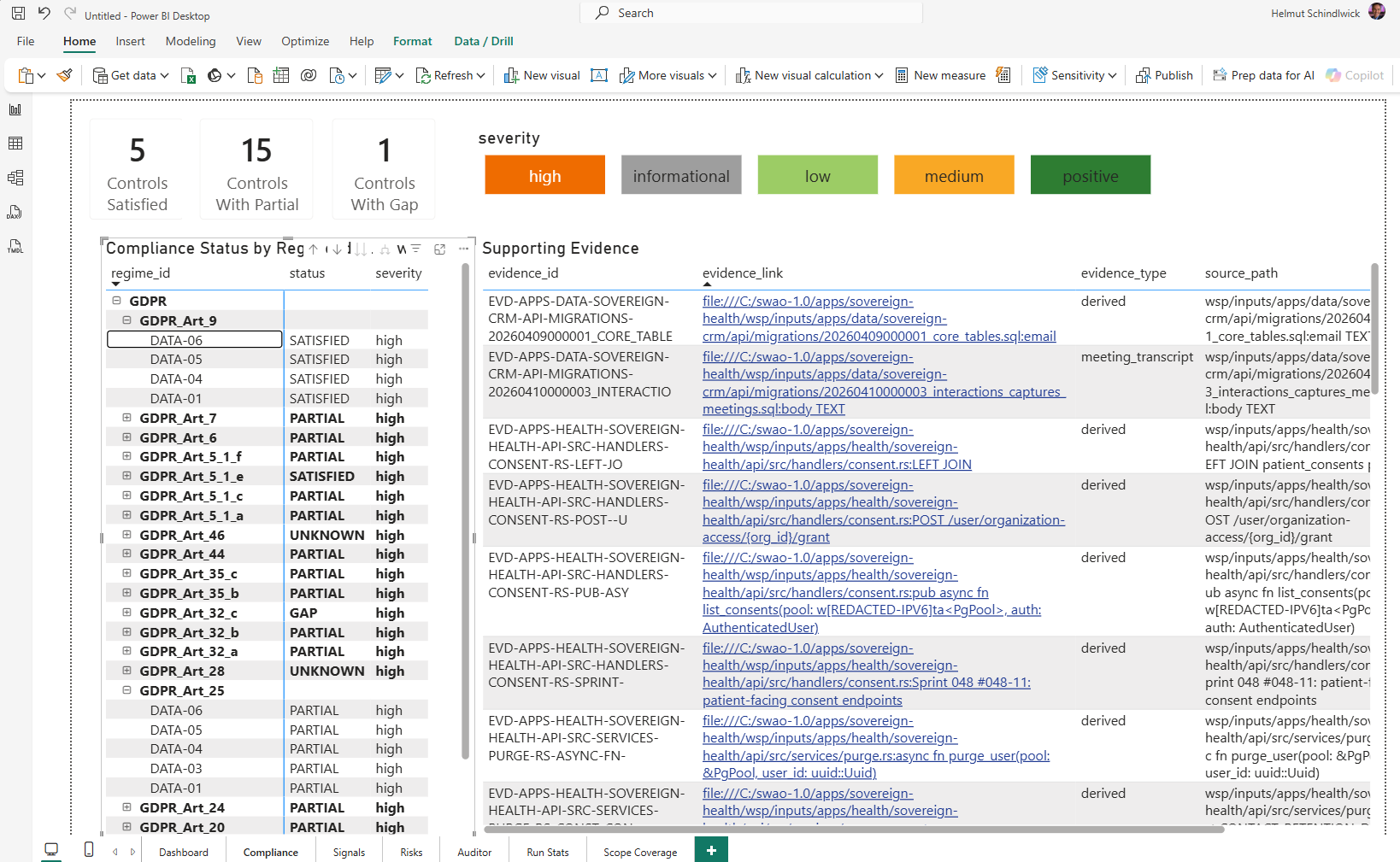Click the Transform data icon

pyautogui.click(x=383, y=75)
